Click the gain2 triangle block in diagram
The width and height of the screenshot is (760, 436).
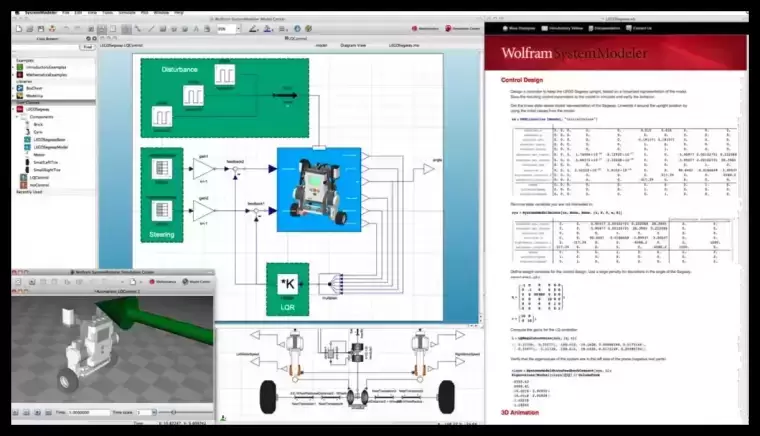coord(204,211)
